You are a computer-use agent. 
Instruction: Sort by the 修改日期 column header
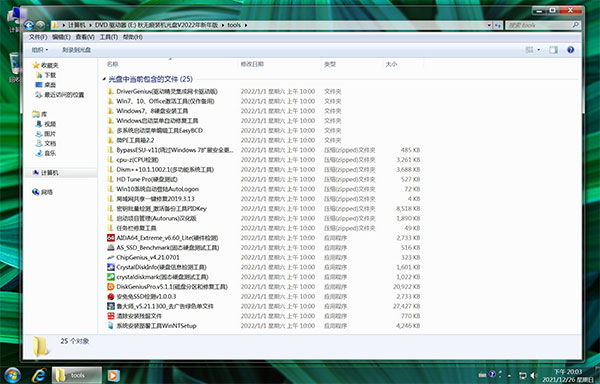[252, 64]
